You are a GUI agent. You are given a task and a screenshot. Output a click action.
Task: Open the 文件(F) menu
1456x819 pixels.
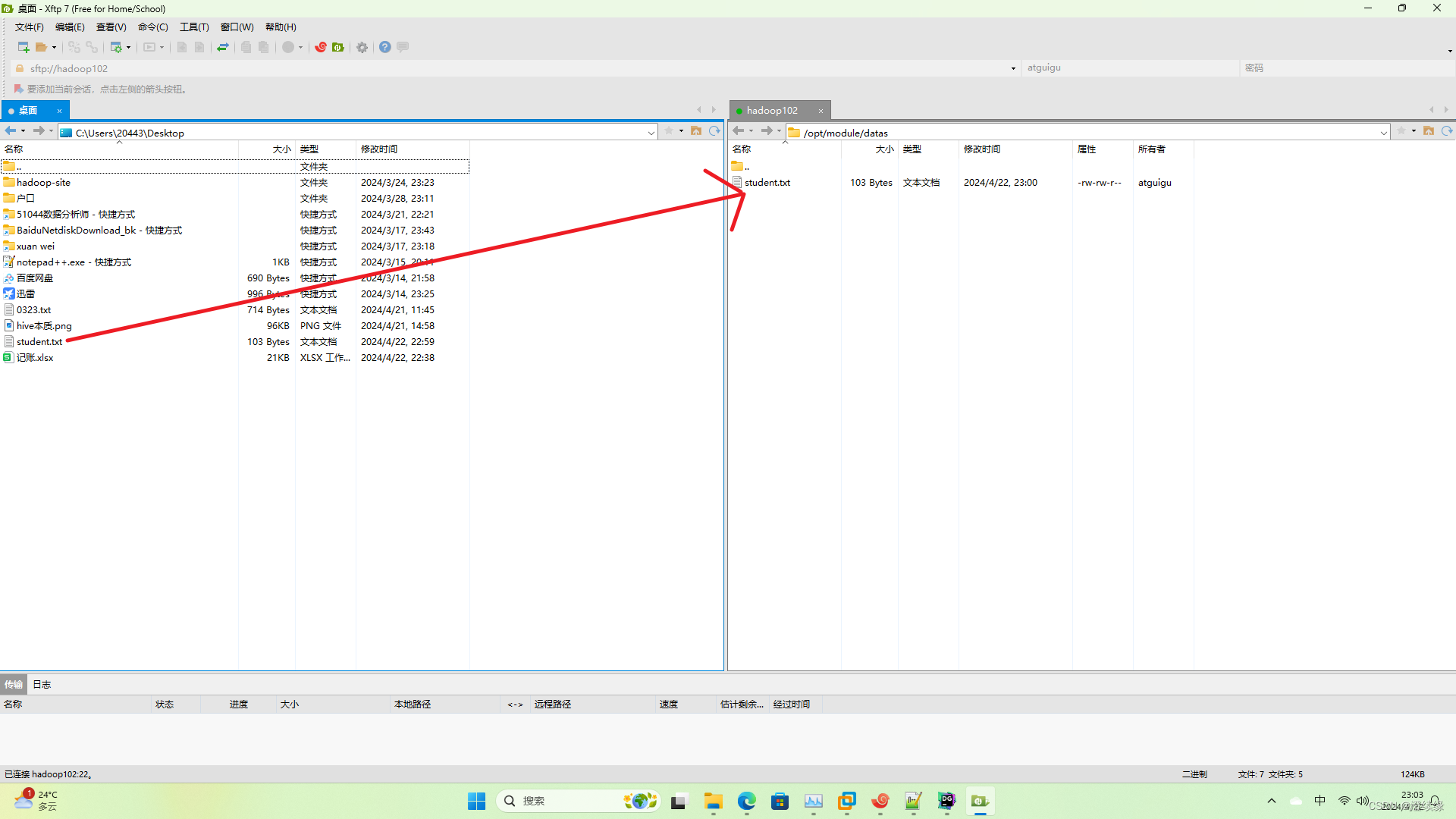(x=29, y=27)
